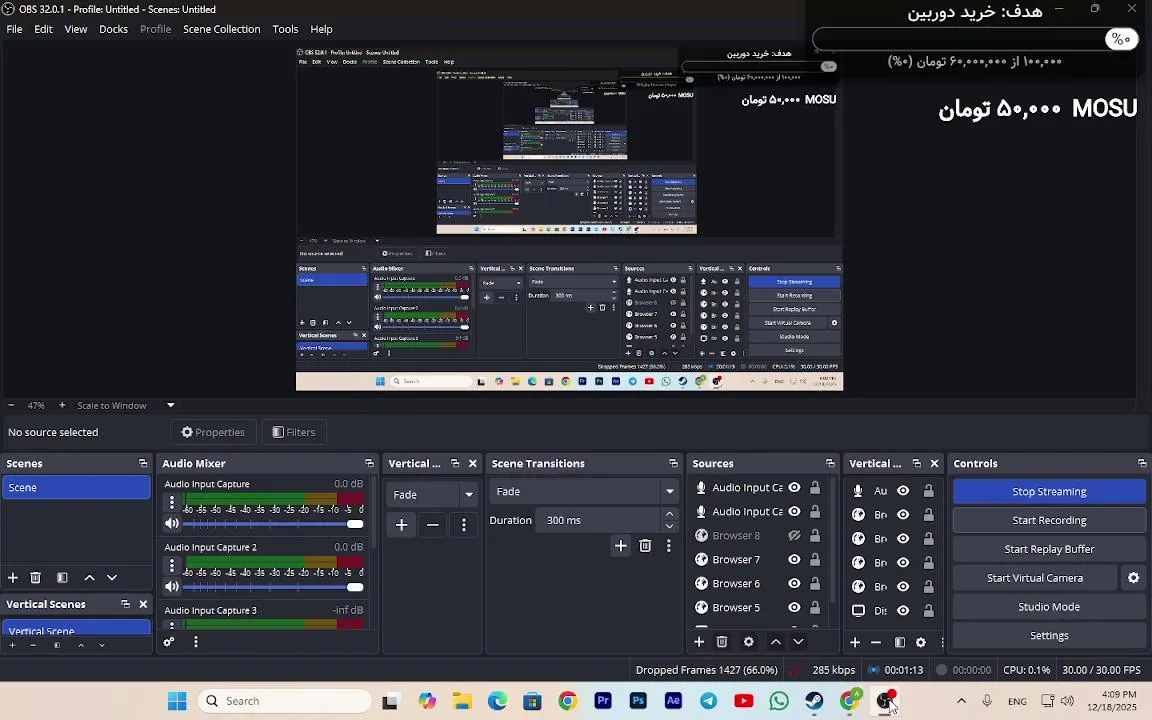Image resolution: width=1152 pixels, height=720 pixels.
Task: Hide the Dis source in vertical sources
Action: click(x=903, y=611)
